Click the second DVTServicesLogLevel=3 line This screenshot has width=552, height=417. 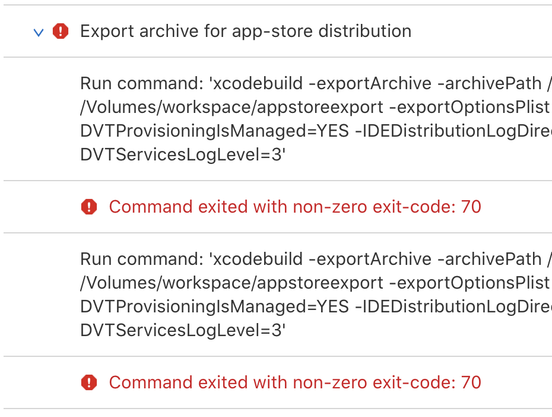coord(183,330)
